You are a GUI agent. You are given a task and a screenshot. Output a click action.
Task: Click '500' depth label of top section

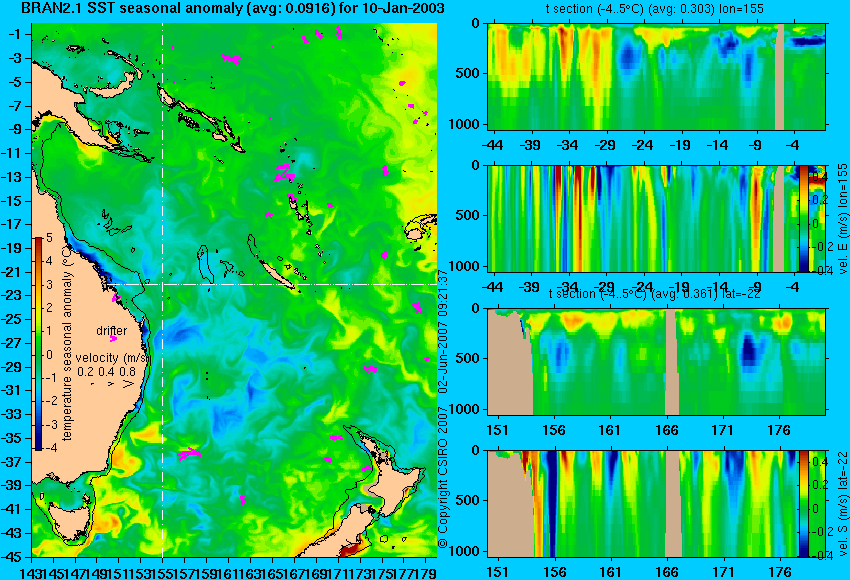tap(468, 73)
